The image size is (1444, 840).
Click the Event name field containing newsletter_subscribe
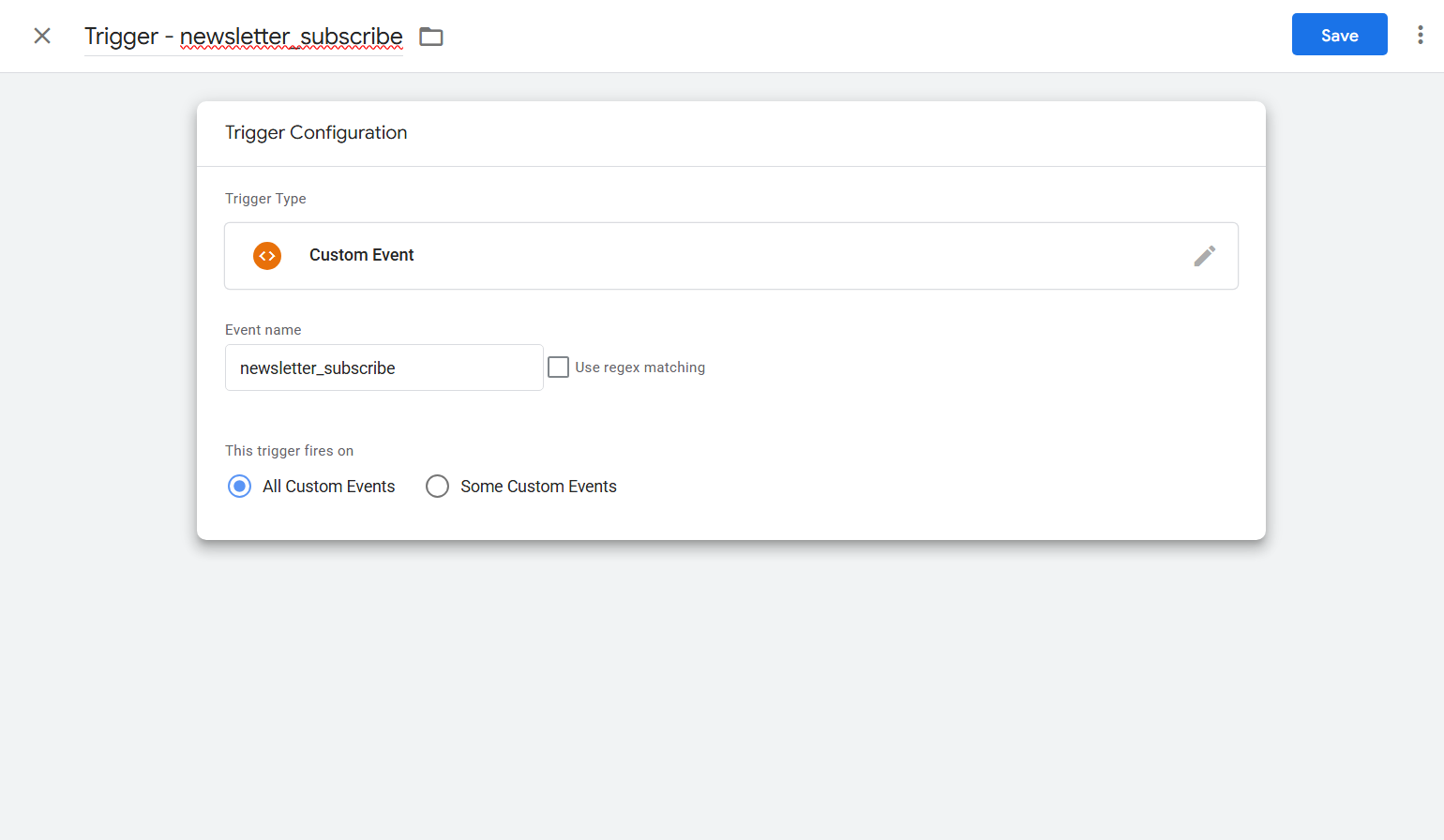[384, 367]
